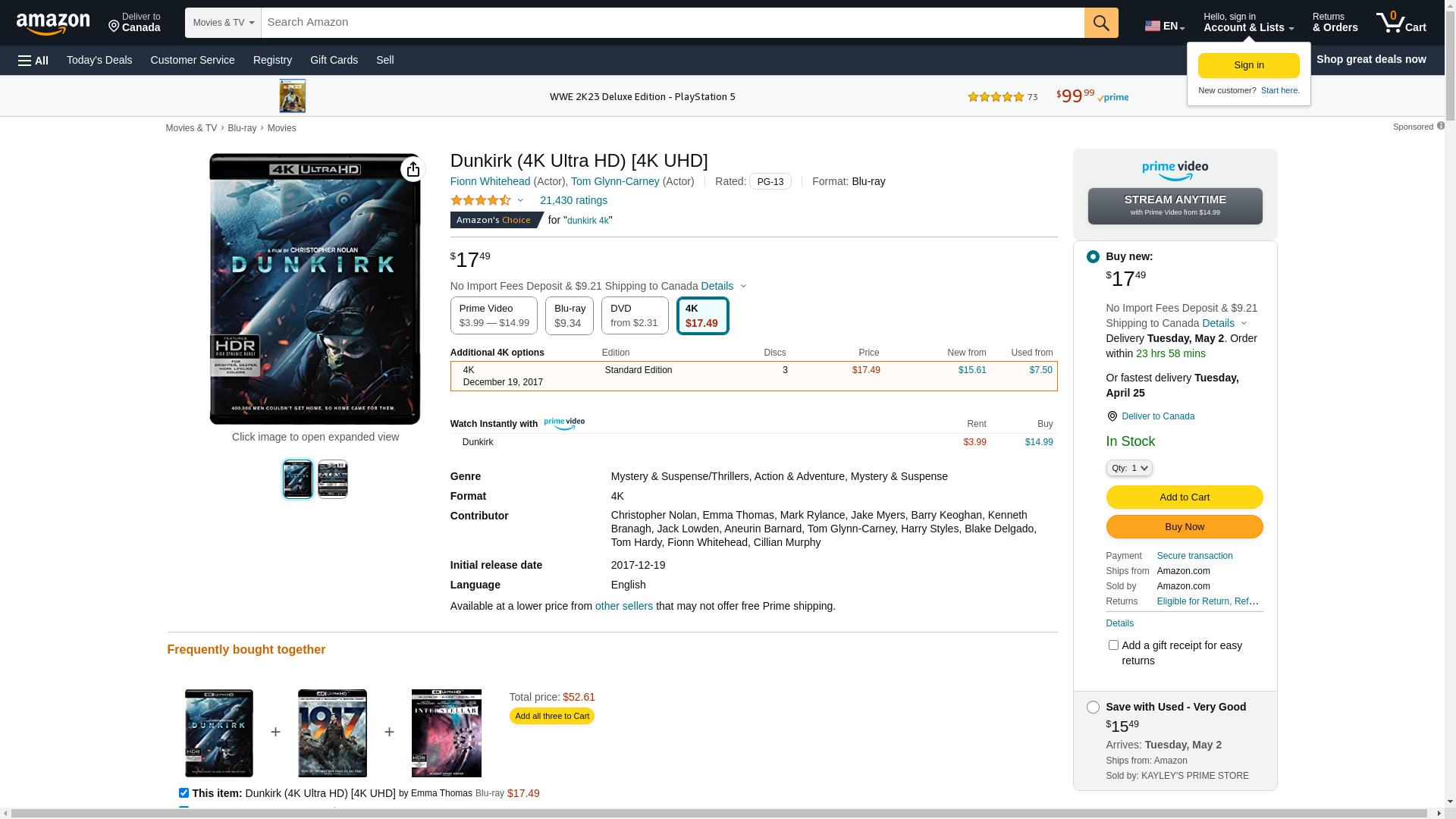
Task: Click Add to Cart button
Action: tap(1184, 497)
